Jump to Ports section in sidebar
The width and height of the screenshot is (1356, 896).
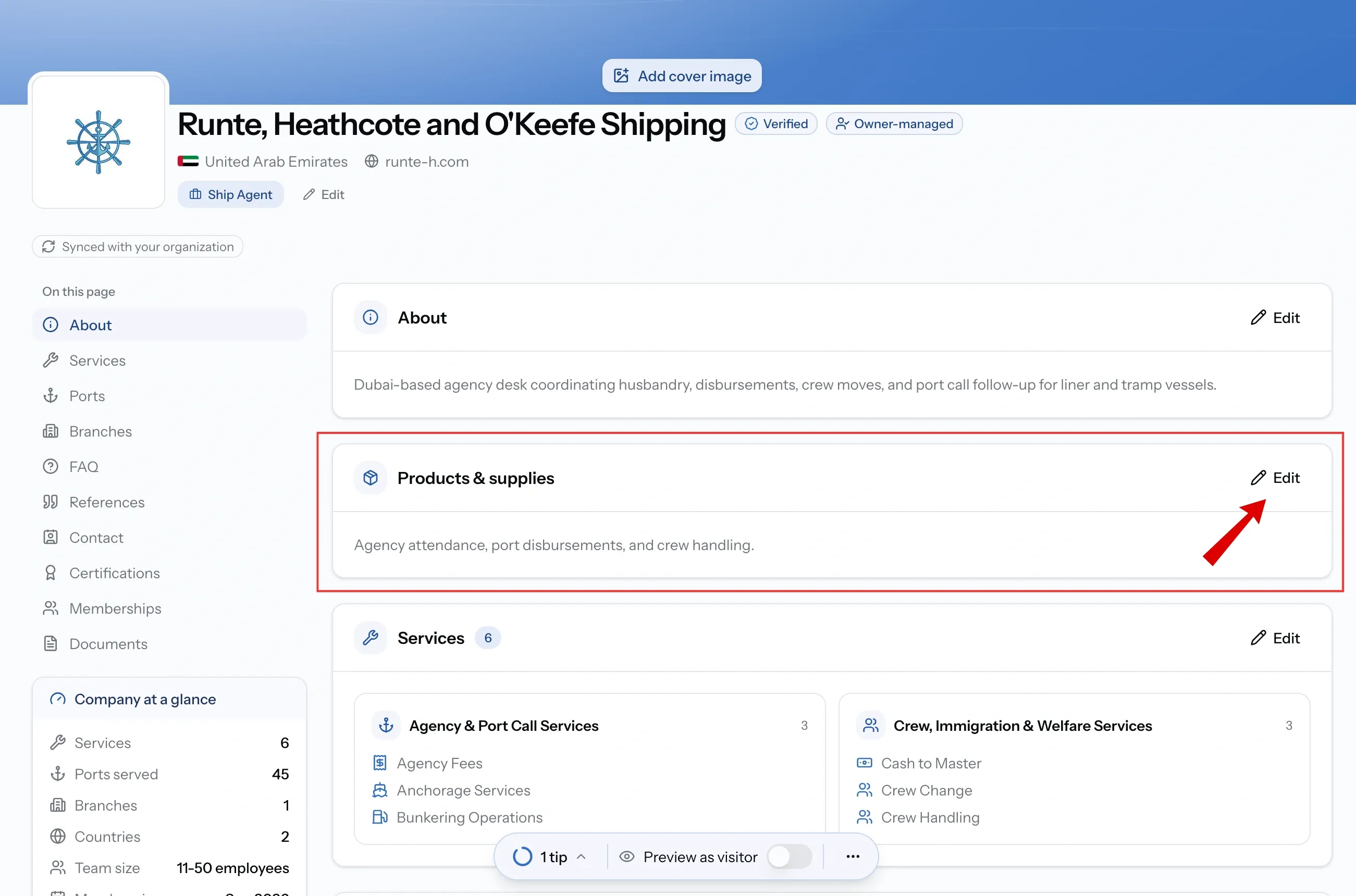[x=170, y=396]
